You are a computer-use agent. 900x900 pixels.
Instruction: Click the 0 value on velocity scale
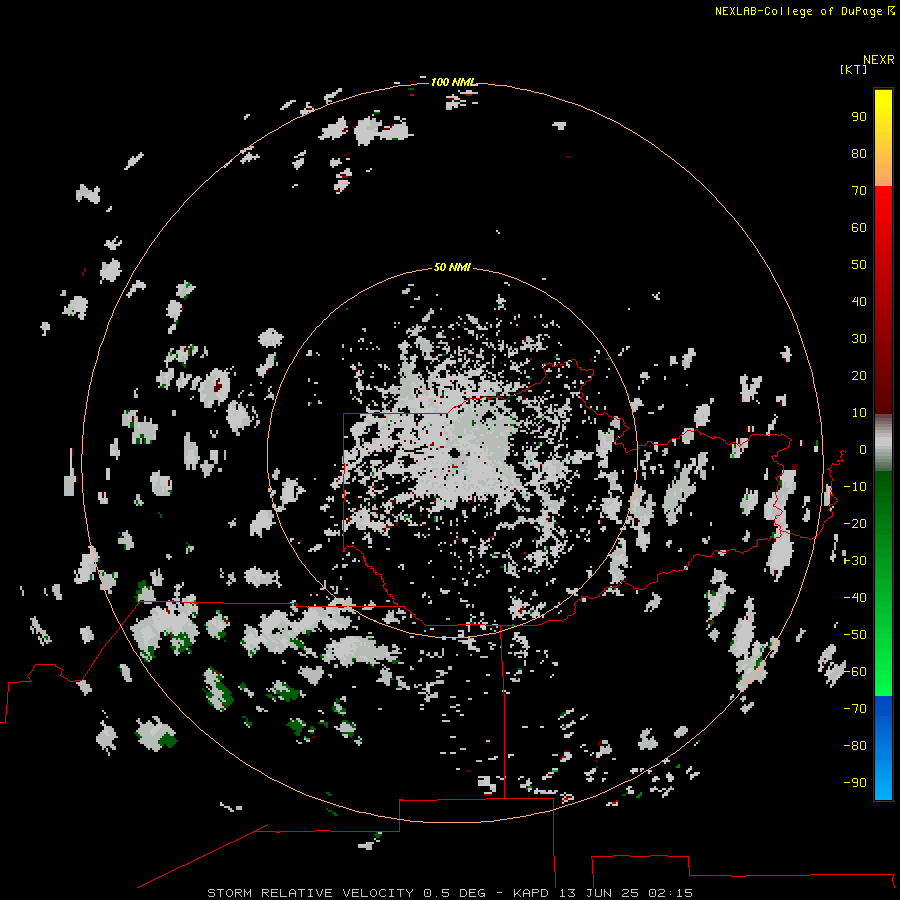(x=863, y=450)
